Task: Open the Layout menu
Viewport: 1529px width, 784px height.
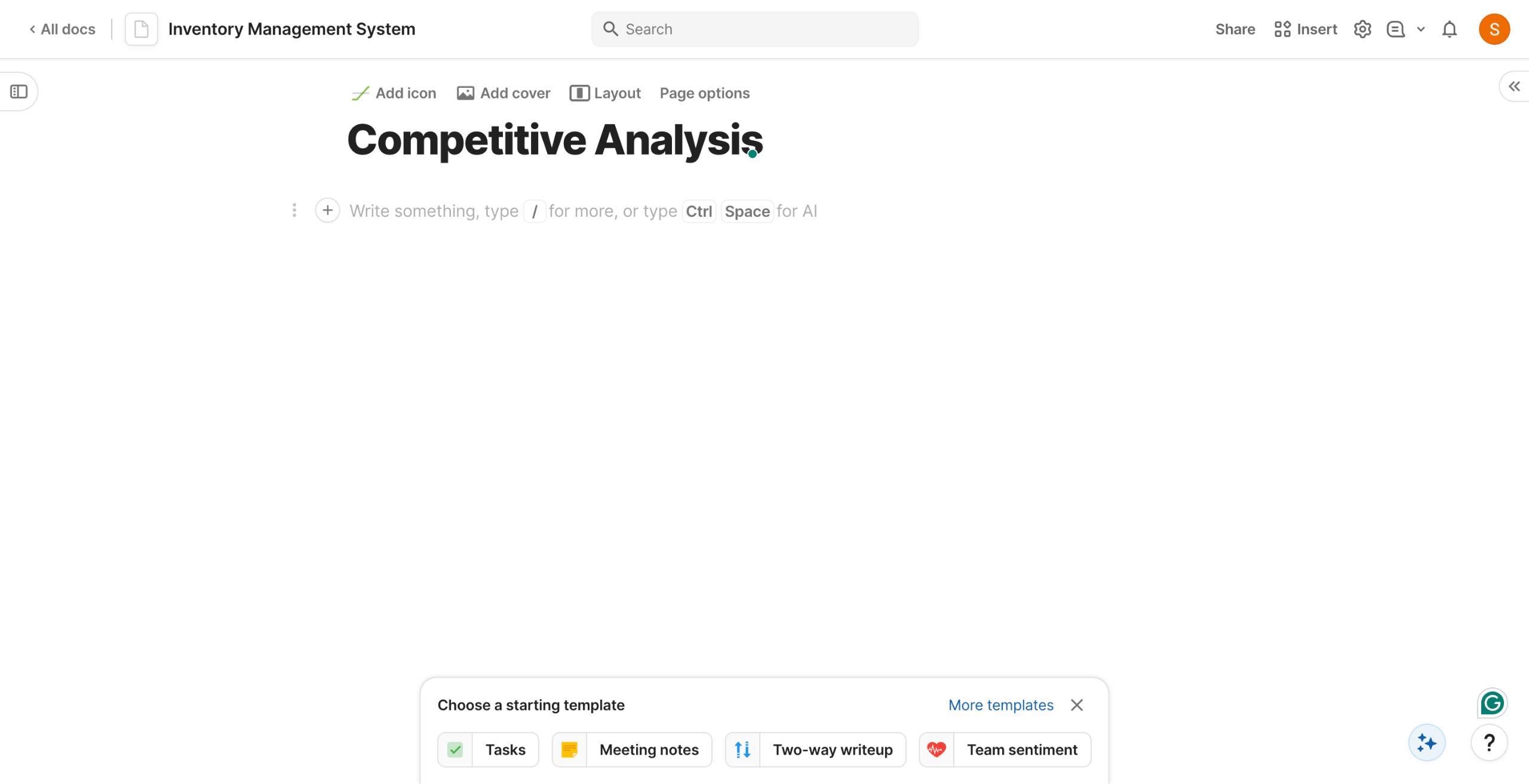Action: coord(605,93)
